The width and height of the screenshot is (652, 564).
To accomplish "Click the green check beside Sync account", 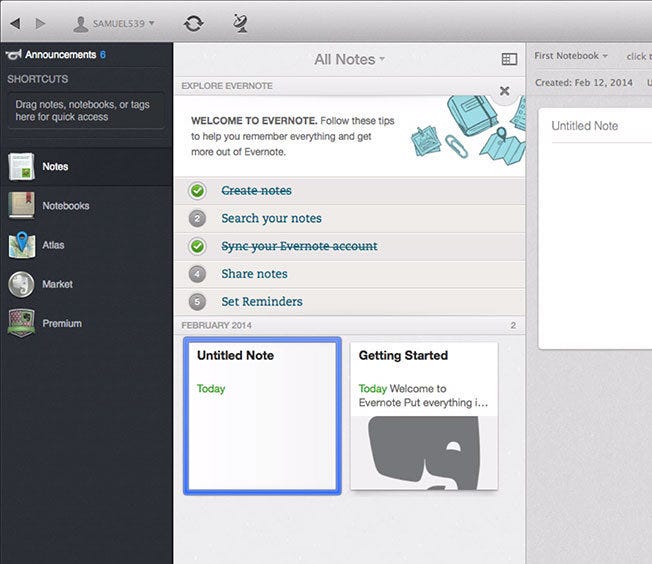I will pyautogui.click(x=197, y=246).
